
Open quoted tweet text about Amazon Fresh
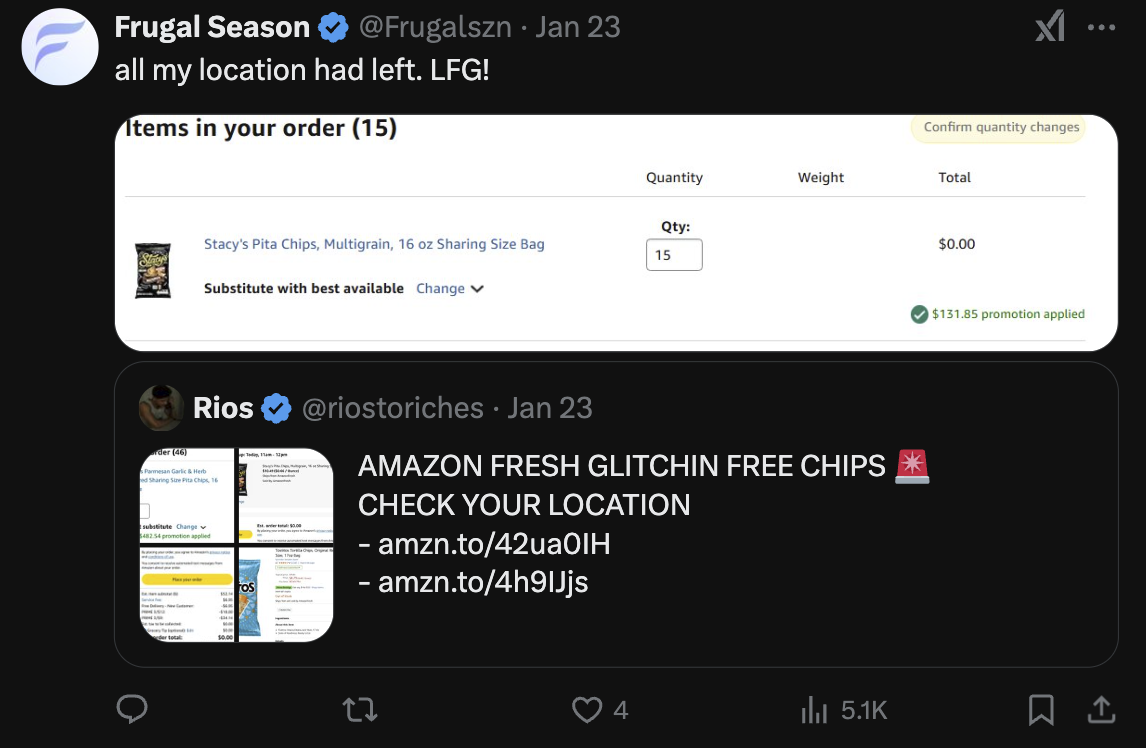pos(643,524)
